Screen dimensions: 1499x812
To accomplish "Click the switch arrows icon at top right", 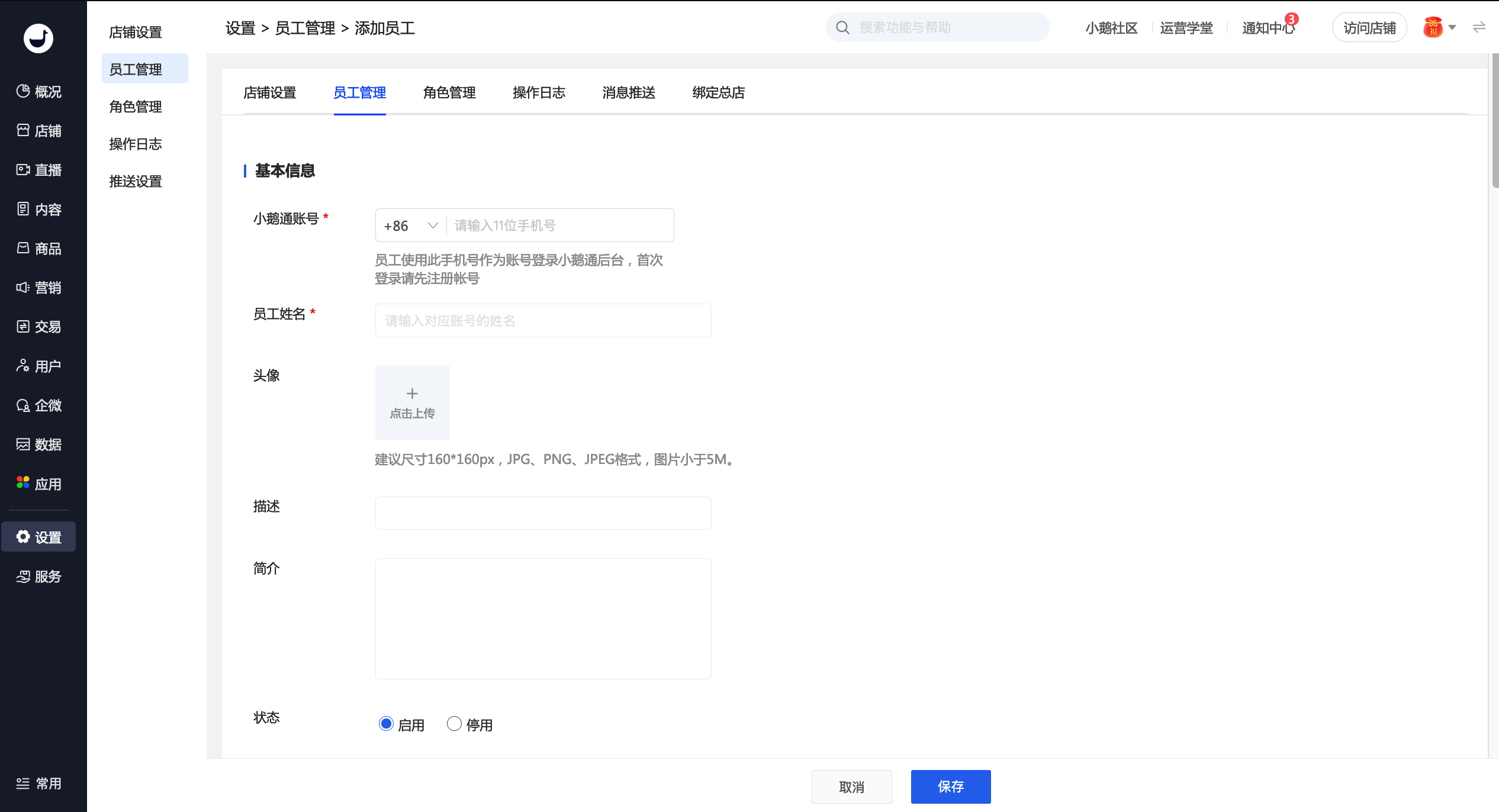I will click(x=1479, y=27).
